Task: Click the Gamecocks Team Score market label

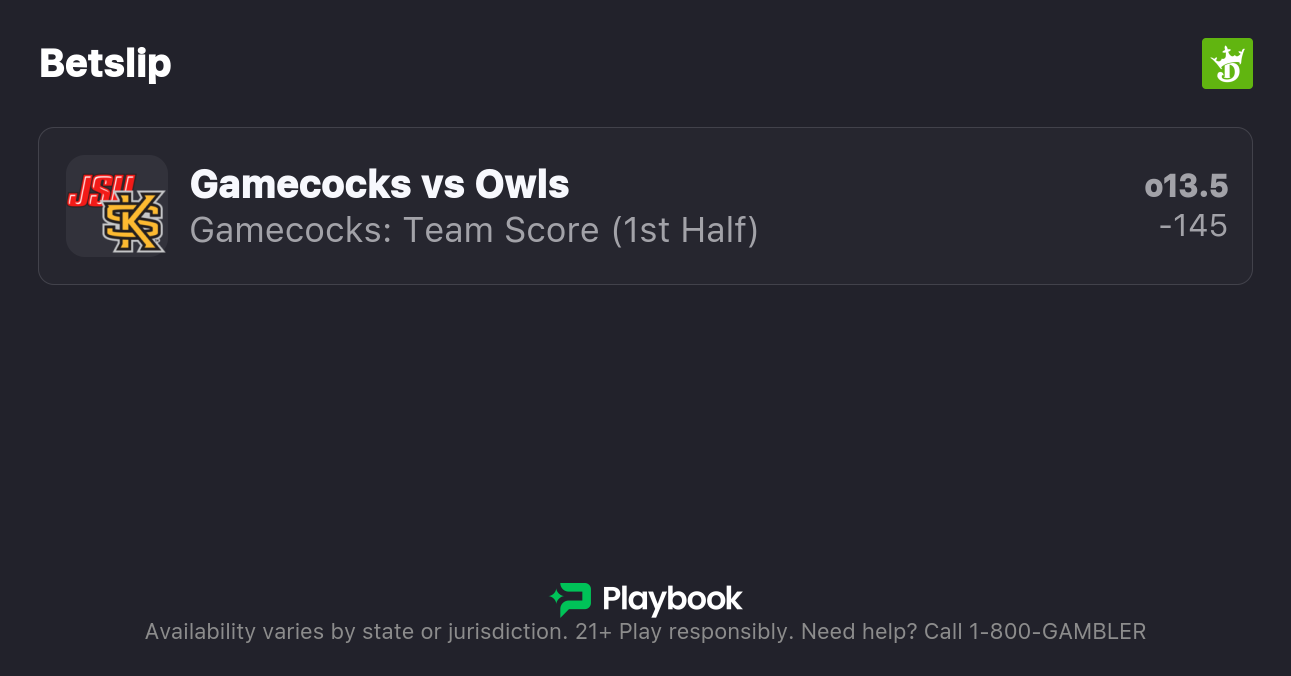Action: point(472,230)
